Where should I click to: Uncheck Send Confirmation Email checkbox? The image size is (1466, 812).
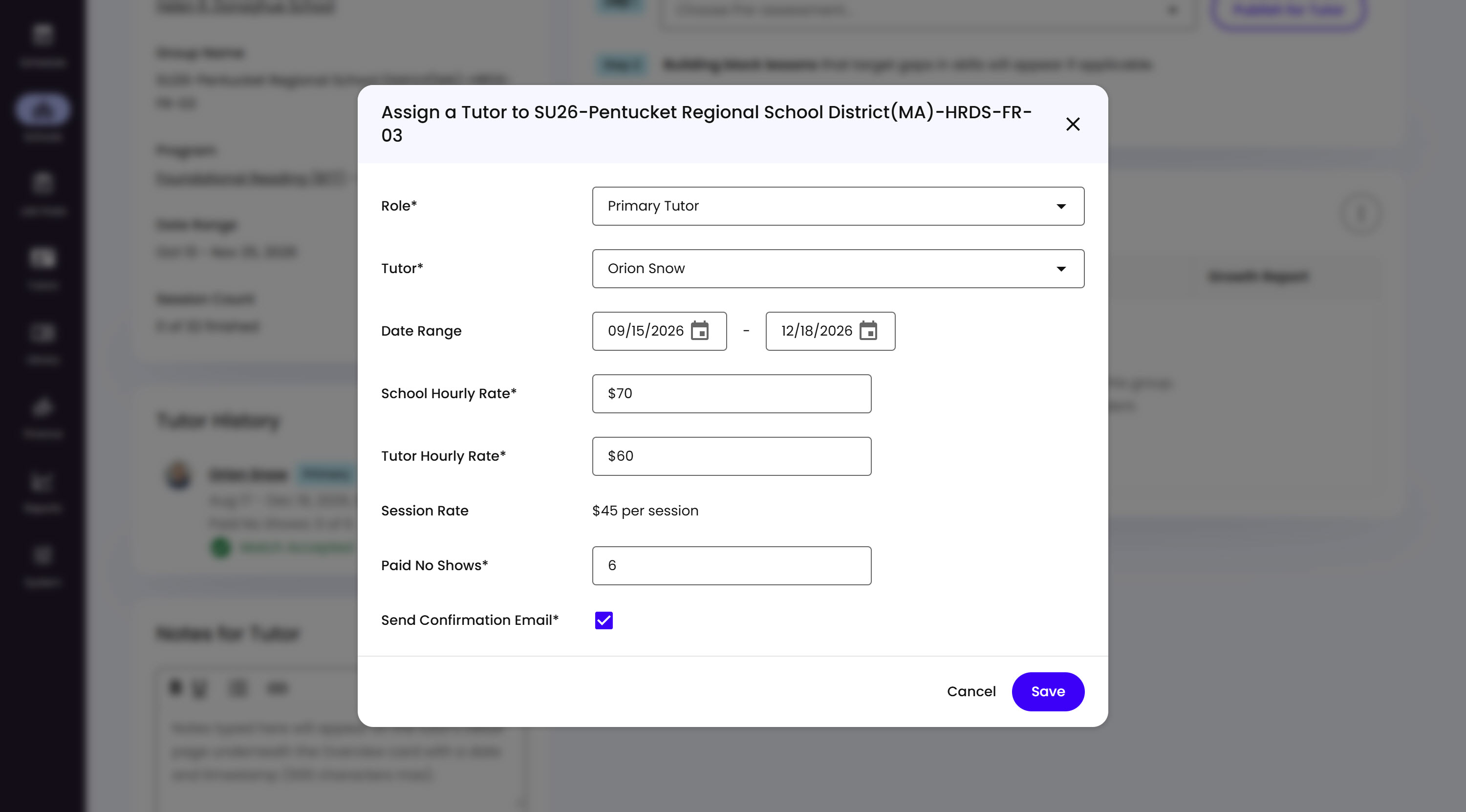(x=604, y=620)
